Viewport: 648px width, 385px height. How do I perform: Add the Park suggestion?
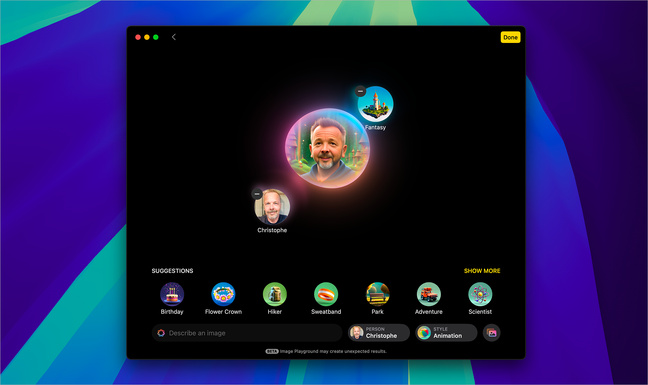tap(377, 294)
